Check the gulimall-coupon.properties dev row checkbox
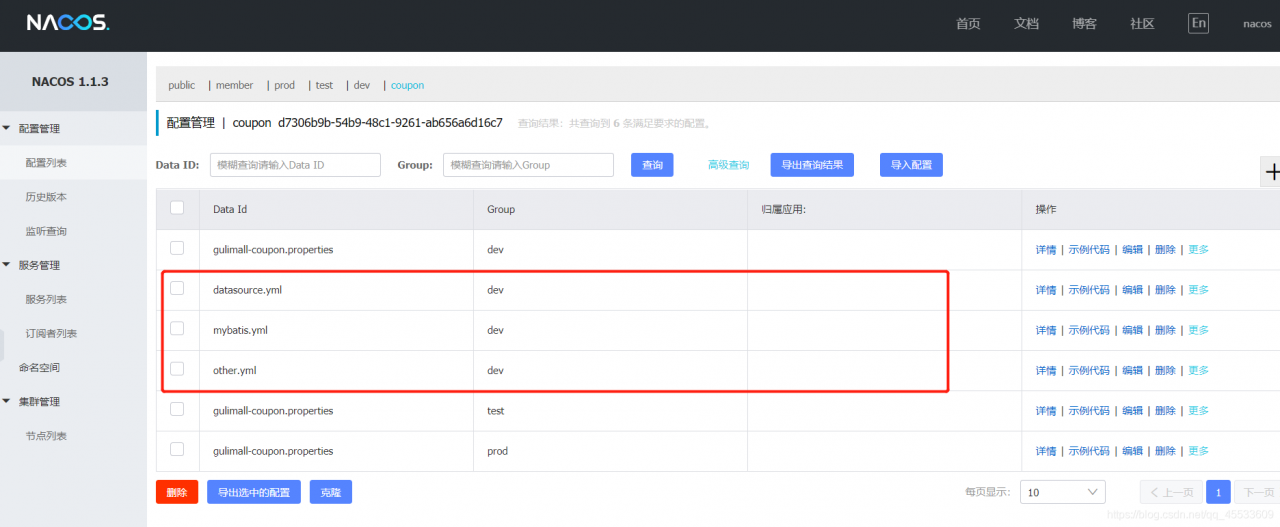 click(x=177, y=248)
